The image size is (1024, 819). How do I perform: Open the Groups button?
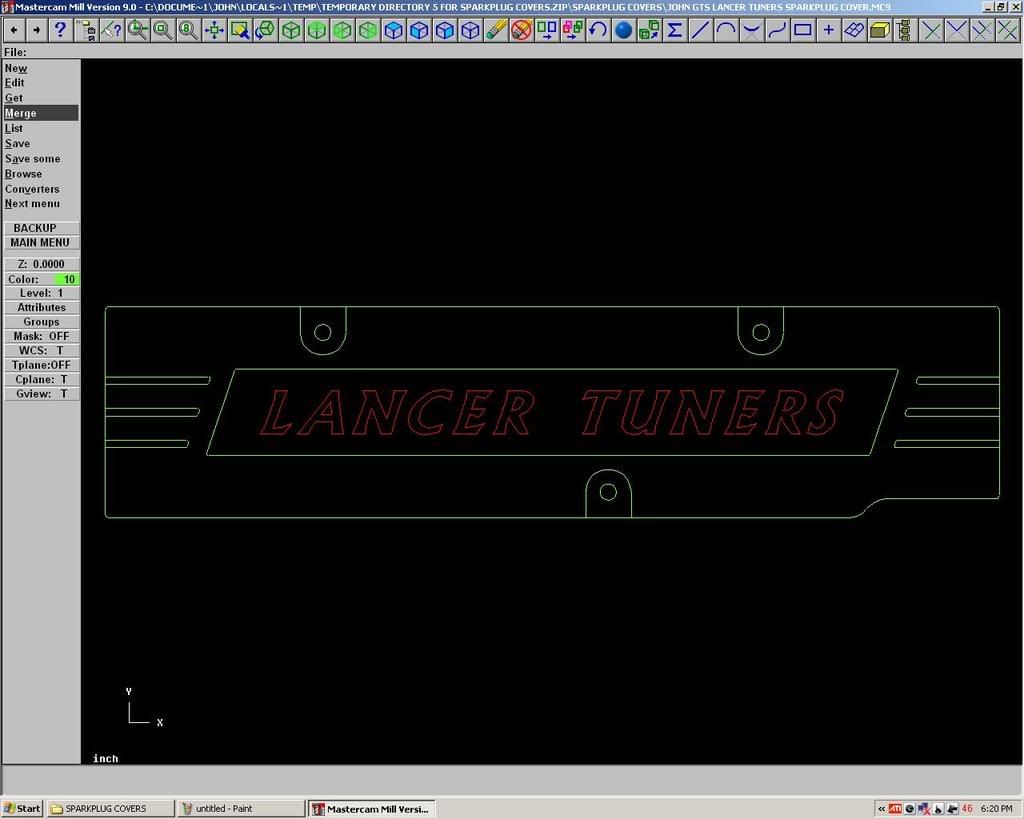(x=41, y=322)
